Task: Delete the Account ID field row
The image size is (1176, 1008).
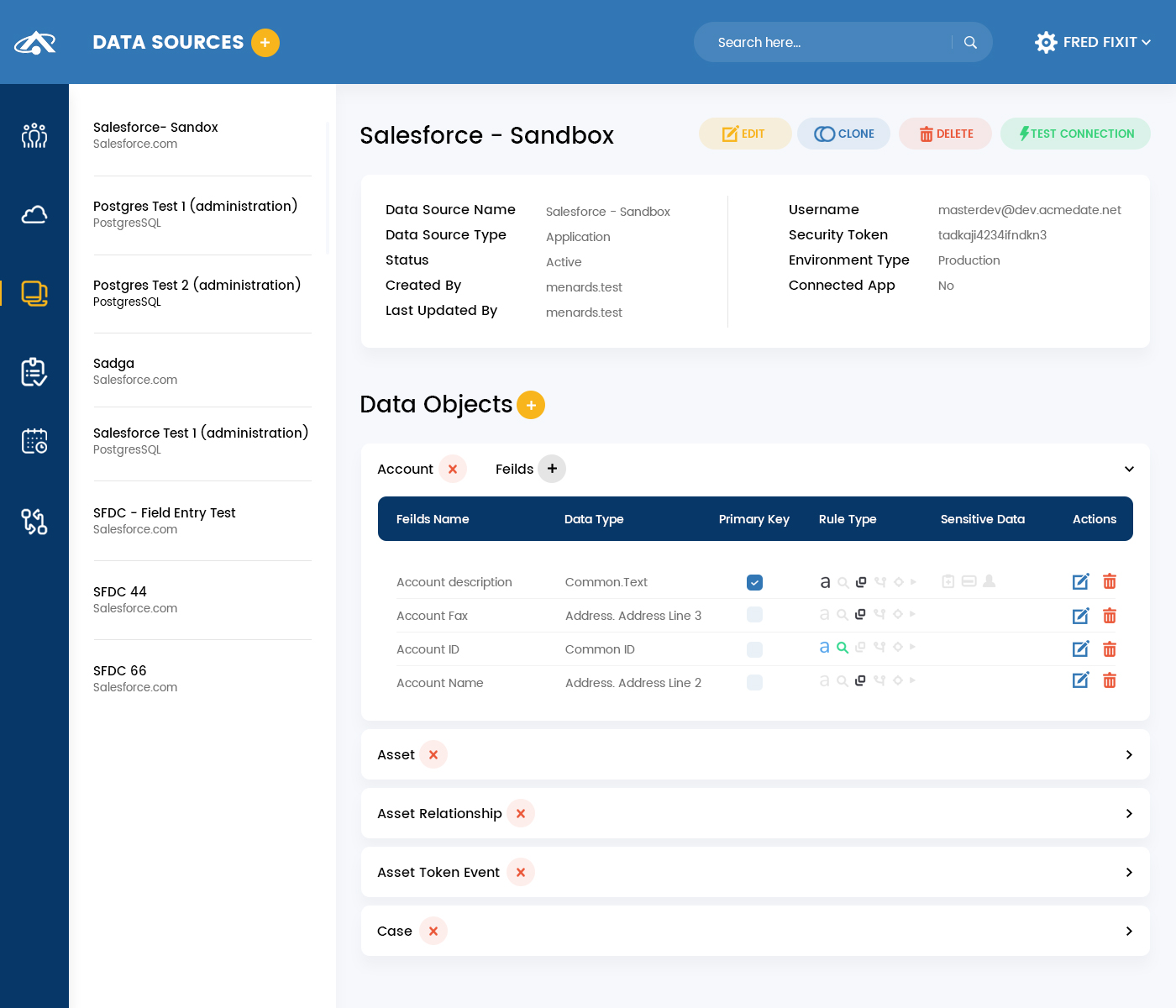Action: click(x=1110, y=649)
